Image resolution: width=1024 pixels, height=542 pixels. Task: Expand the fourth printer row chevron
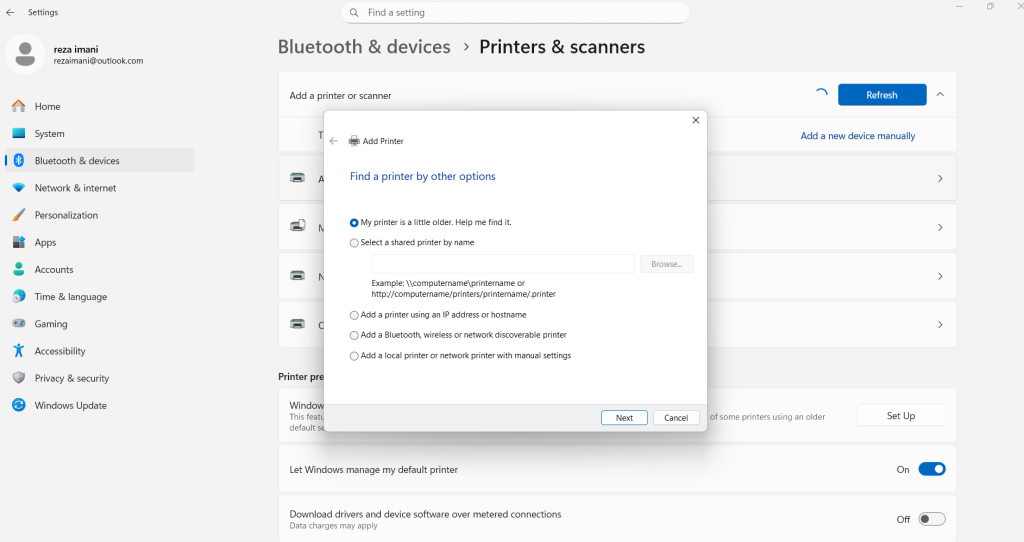tap(940, 325)
